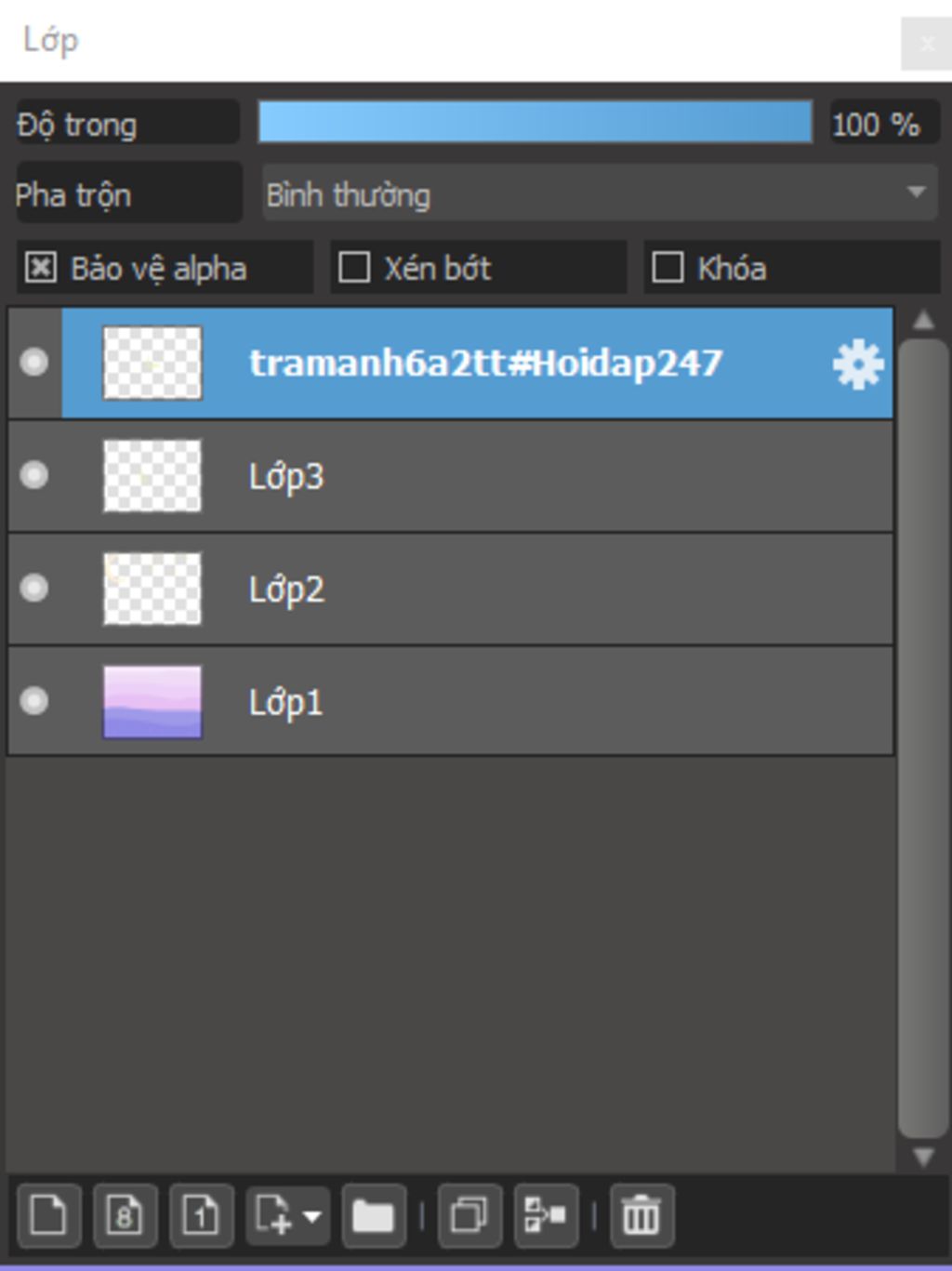Enable the Xén bớt checkbox

(354, 268)
